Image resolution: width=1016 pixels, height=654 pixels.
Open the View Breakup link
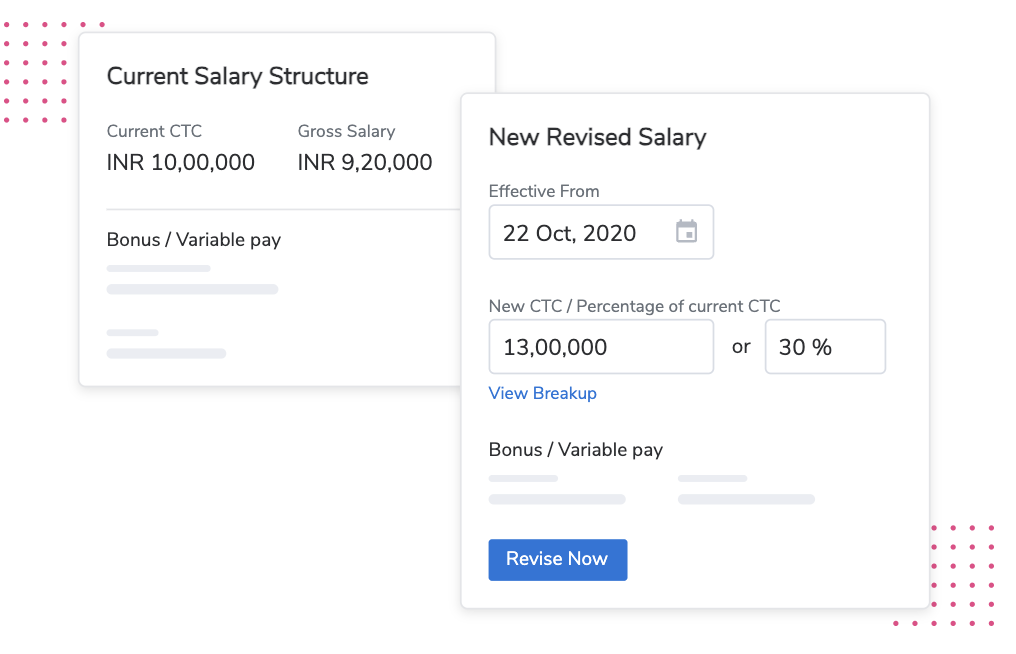click(x=542, y=393)
